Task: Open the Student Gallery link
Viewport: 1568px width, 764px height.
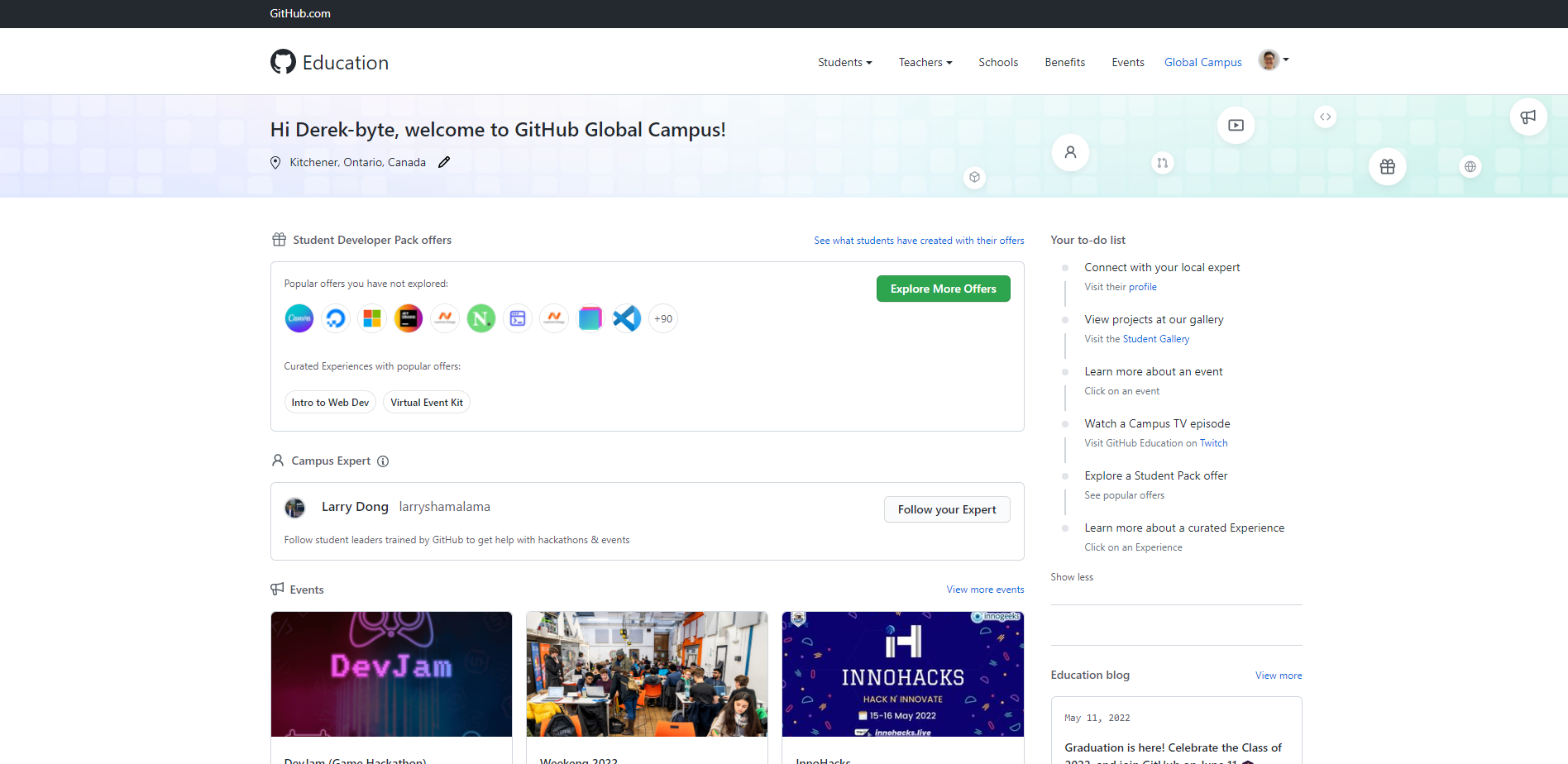Action: click(x=1156, y=339)
